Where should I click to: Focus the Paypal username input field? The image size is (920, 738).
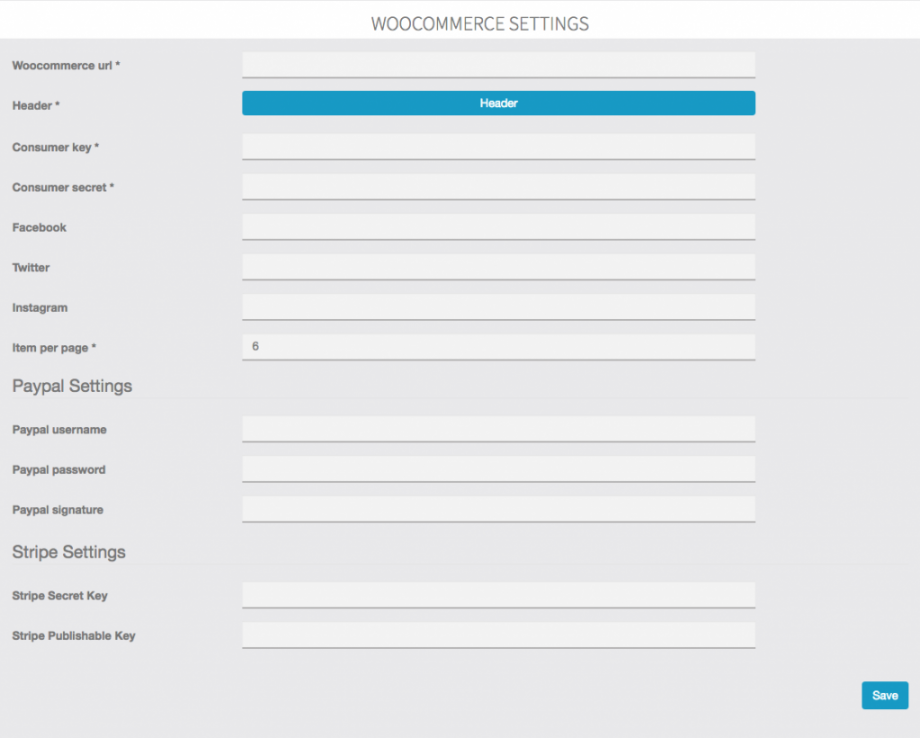[x=498, y=429]
